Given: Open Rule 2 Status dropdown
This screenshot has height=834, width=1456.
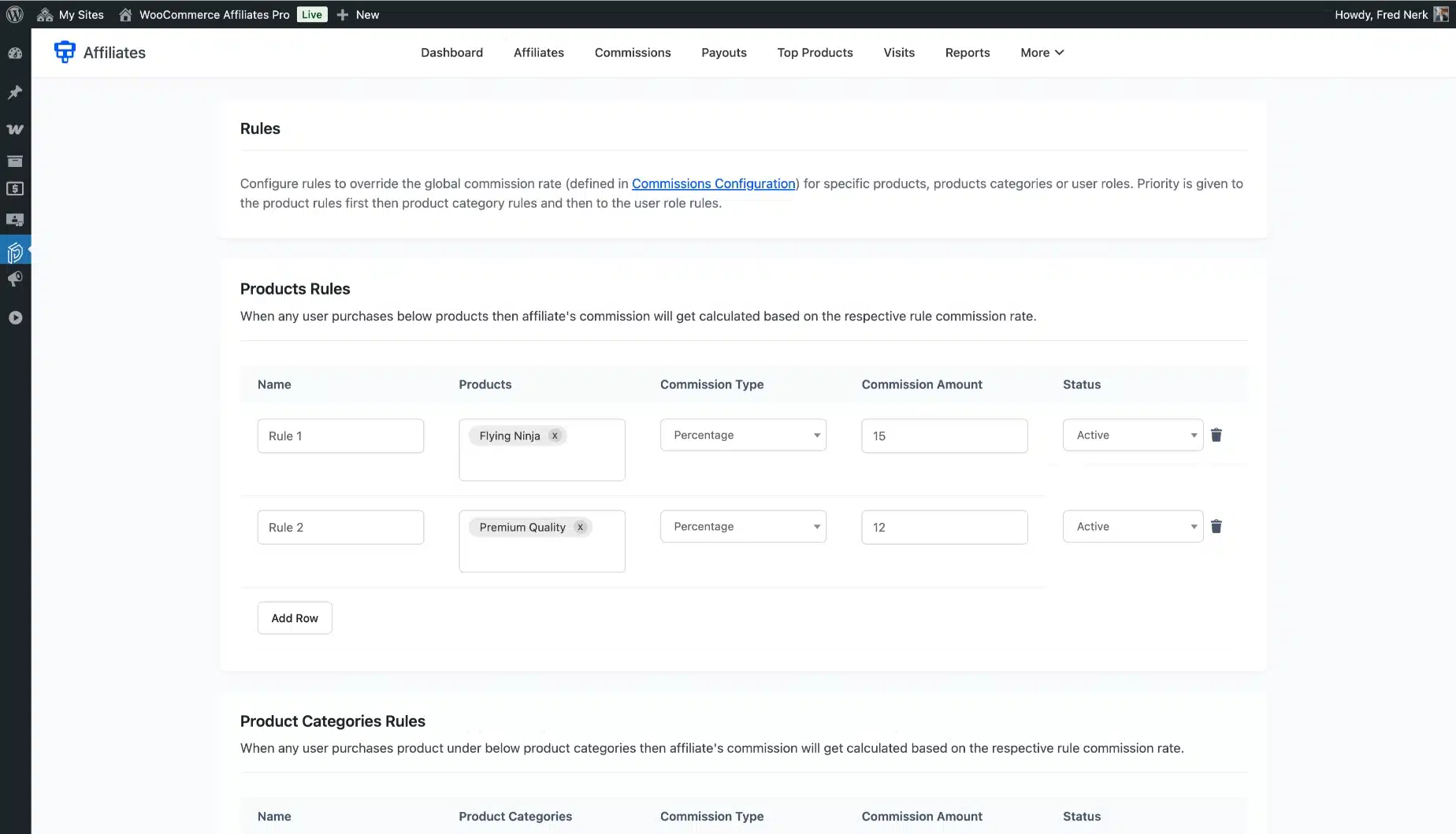Looking at the screenshot, I should 1132,526.
